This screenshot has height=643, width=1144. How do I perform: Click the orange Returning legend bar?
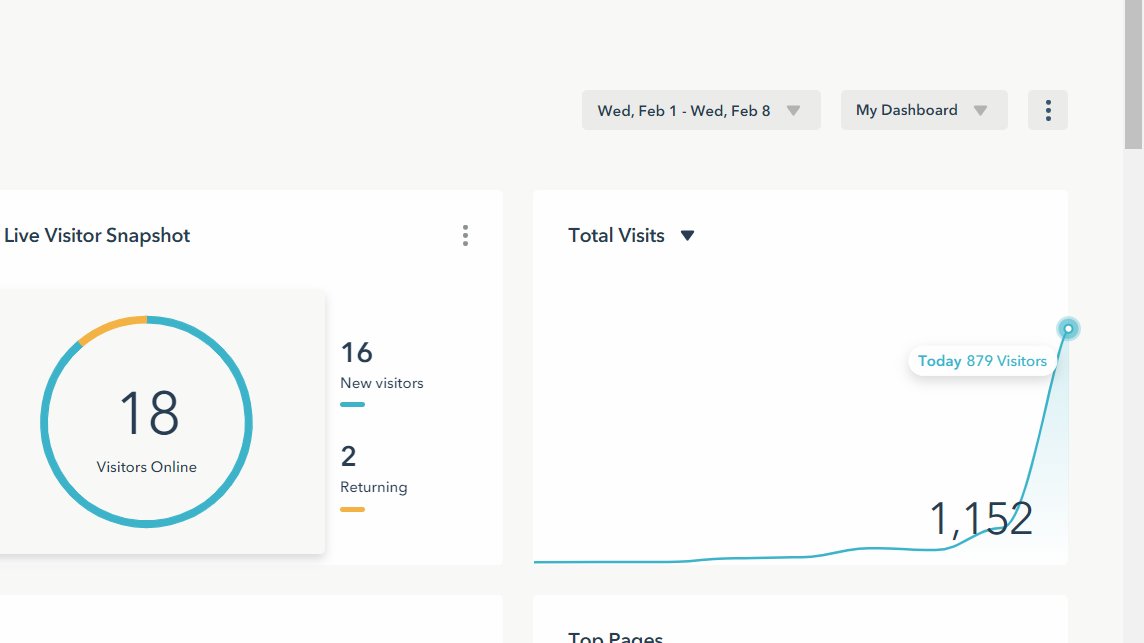tap(352, 509)
